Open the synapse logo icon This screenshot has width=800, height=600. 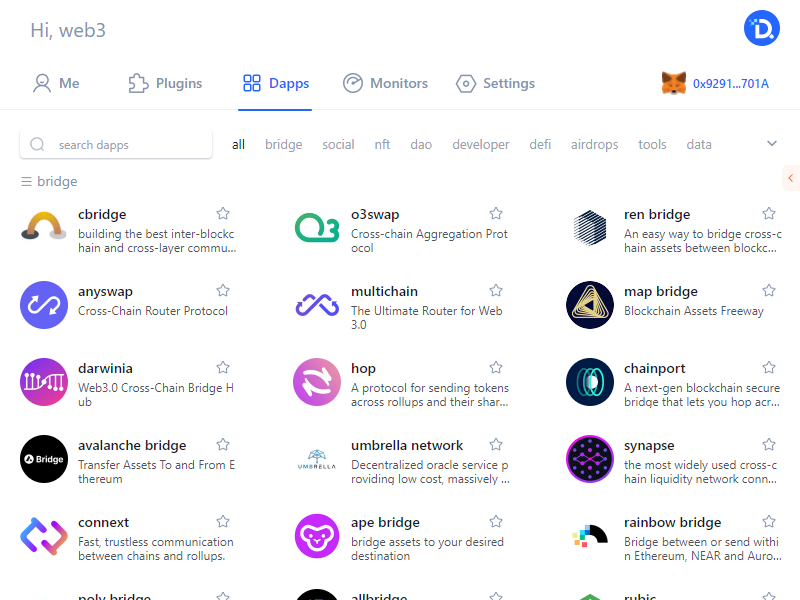coord(590,459)
